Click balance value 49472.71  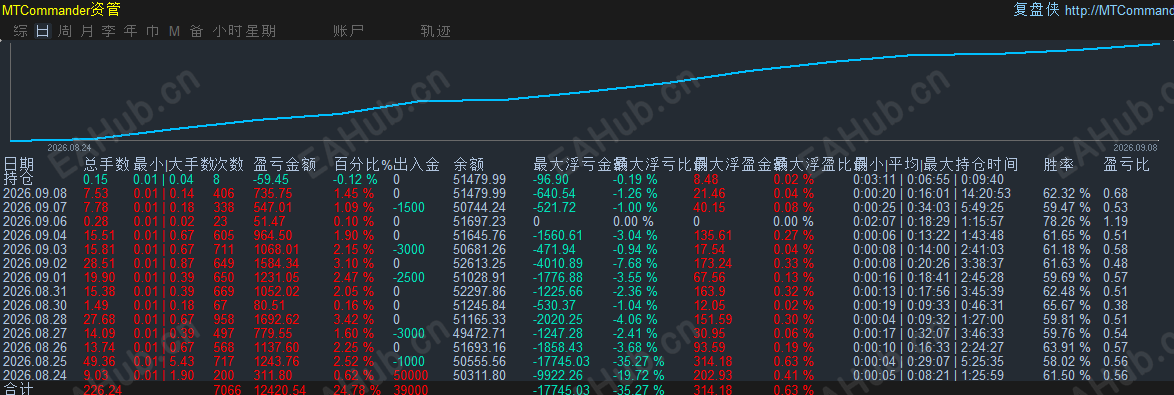479,334
